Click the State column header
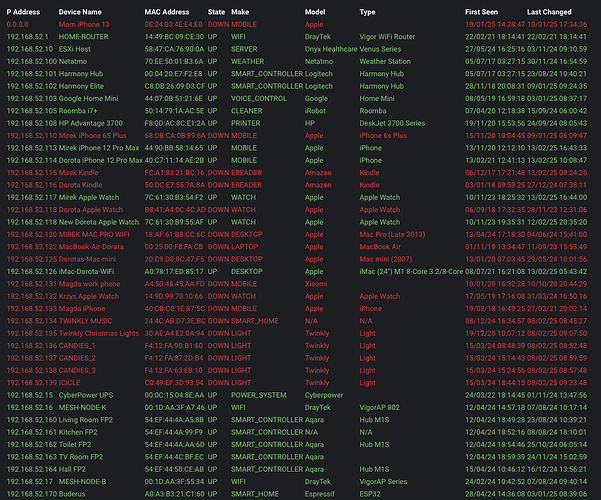Viewport: 601px width, 500px height. point(216,12)
